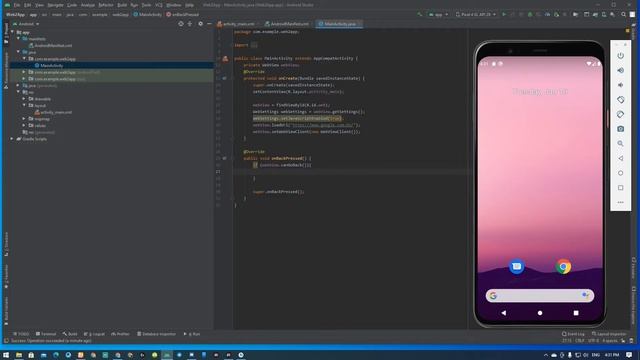This screenshot has width=640, height=360.
Task: Click the emulator toolbar Back triangle
Action: pyautogui.click(x=620, y=158)
